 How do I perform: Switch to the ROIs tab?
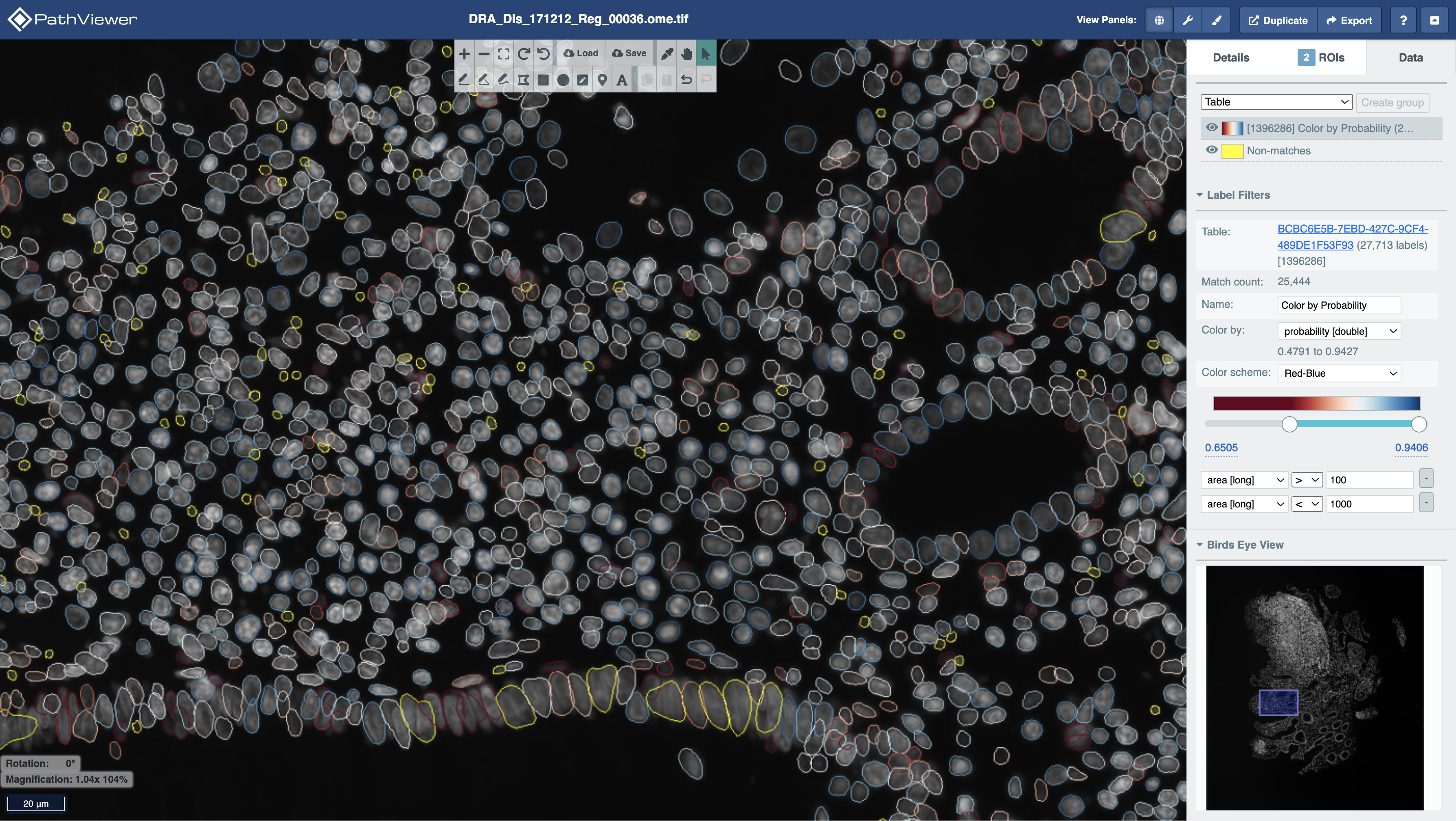[1322, 58]
